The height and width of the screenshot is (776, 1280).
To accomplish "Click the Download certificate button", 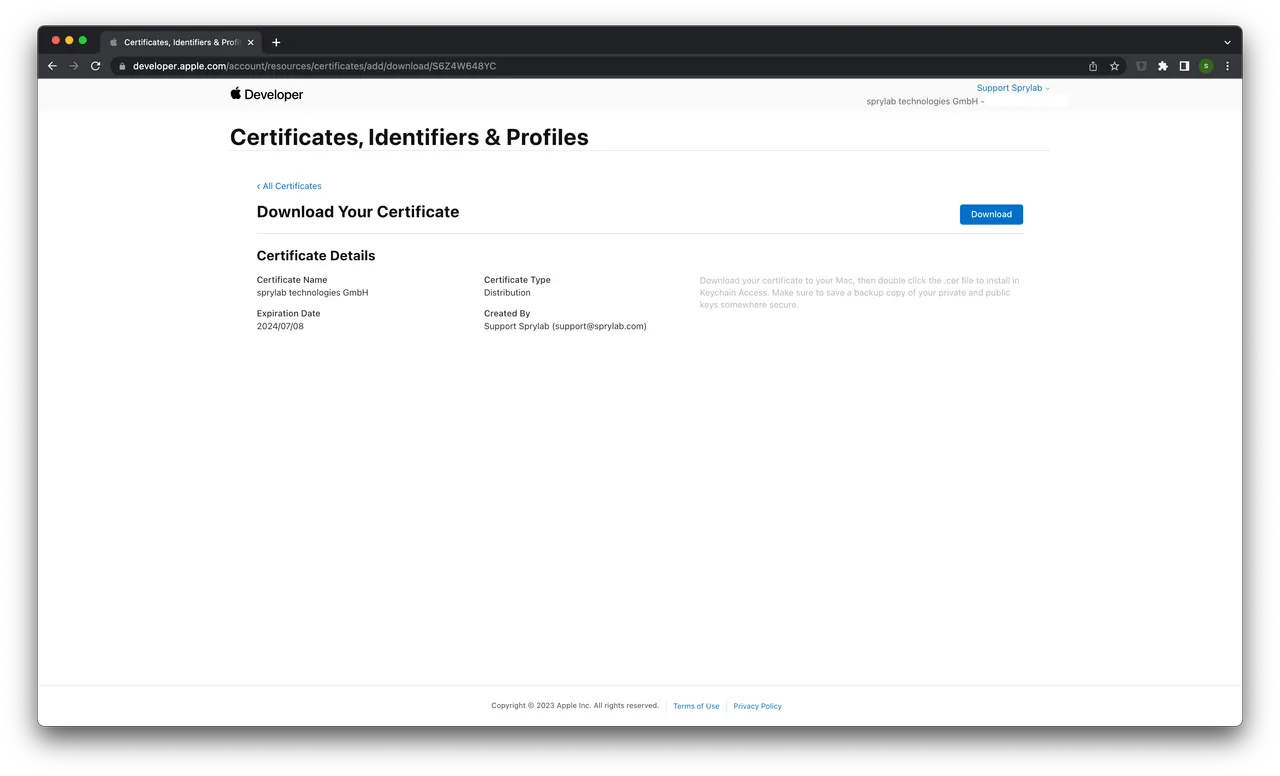I will (991, 214).
